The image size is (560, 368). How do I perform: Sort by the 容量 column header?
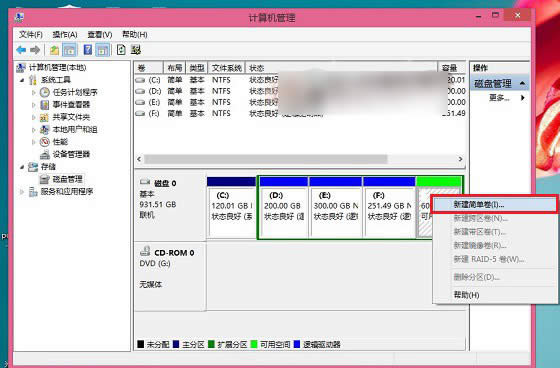click(x=452, y=68)
